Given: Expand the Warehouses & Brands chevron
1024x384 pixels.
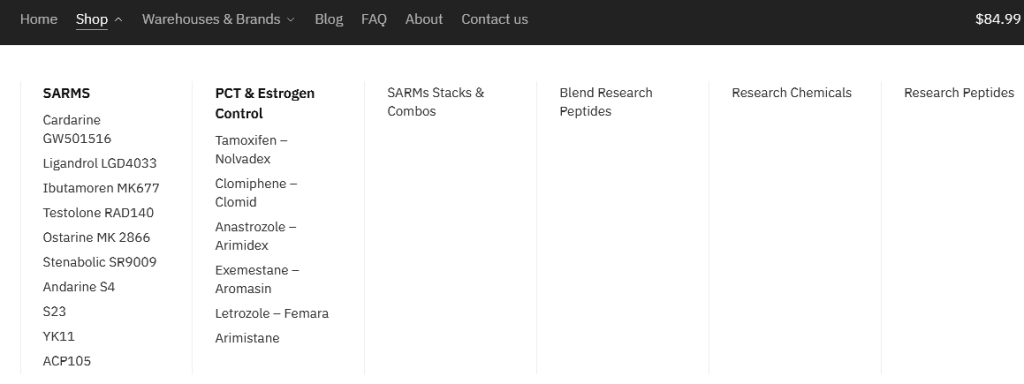Looking at the screenshot, I should (291, 20).
